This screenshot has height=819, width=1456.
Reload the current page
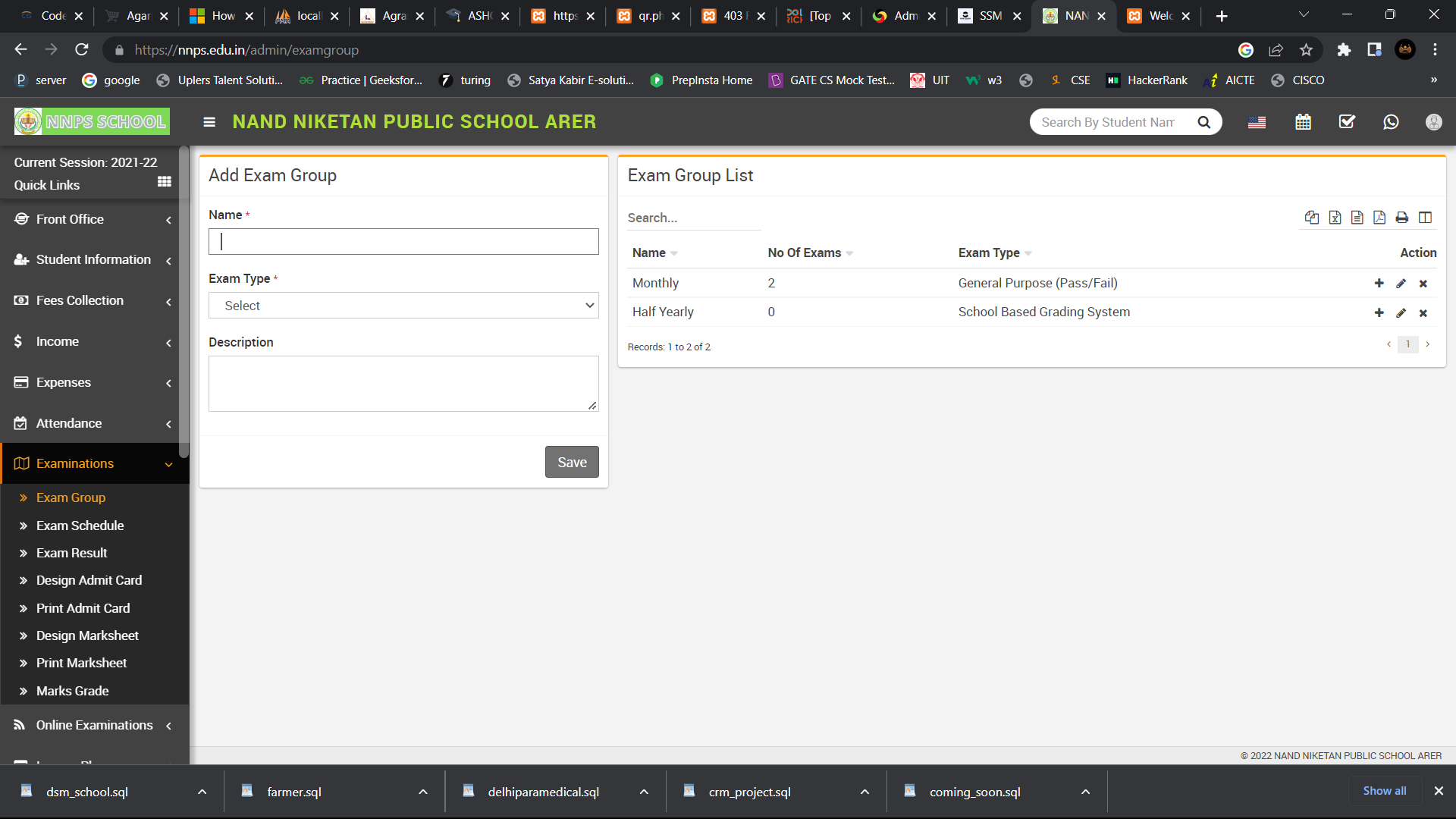pos(82,50)
